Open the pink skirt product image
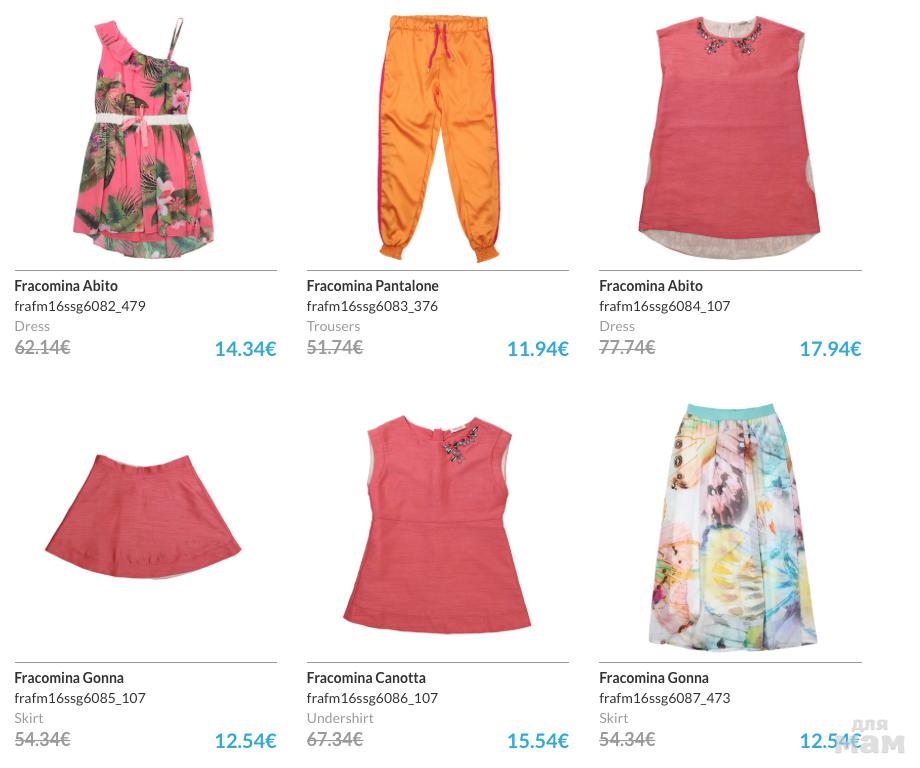The width and height of the screenshot is (920, 768). click(143, 516)
